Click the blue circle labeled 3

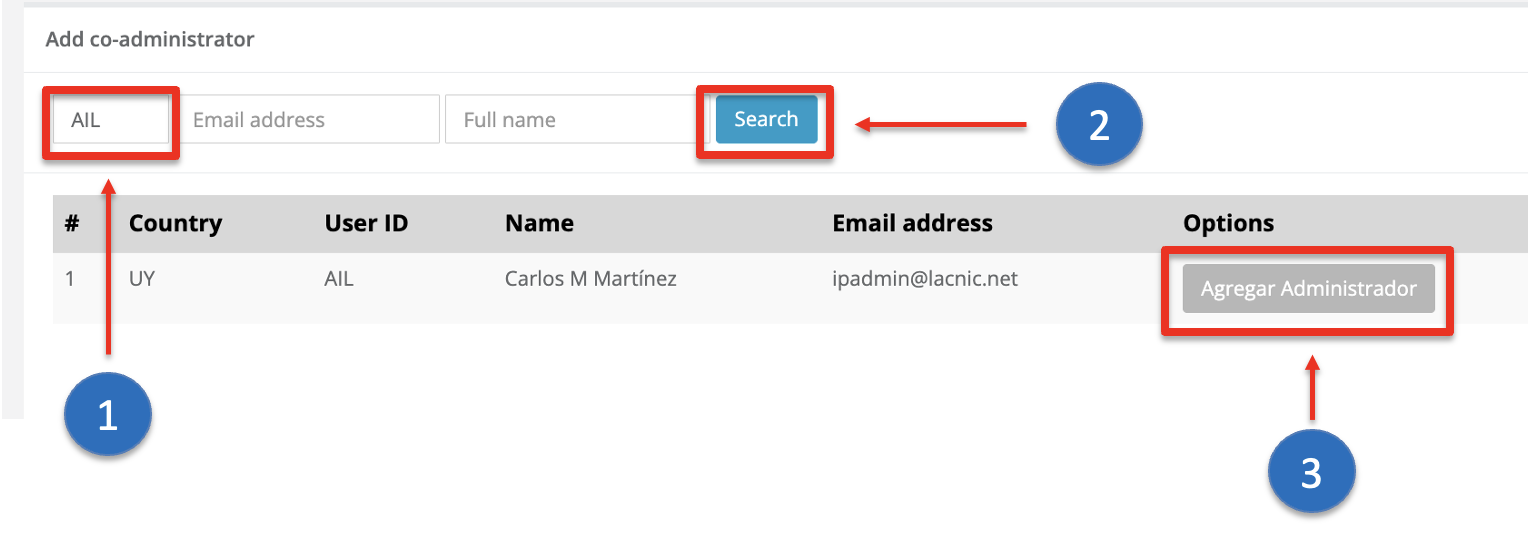[x=1311, y=473]
